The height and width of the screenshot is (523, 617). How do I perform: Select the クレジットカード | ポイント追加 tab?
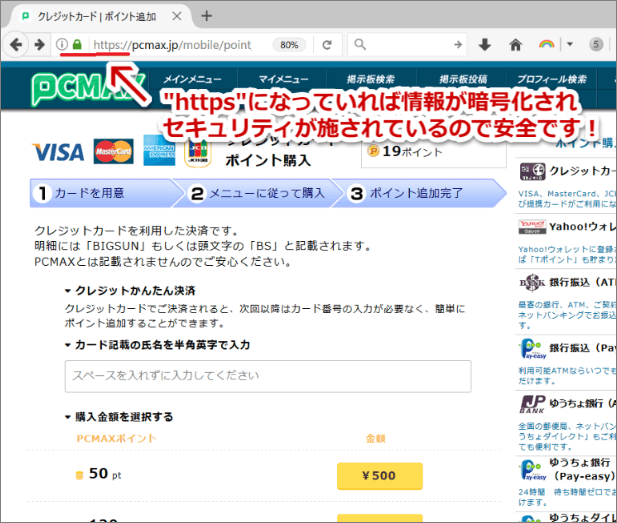(x=97, y=17)
